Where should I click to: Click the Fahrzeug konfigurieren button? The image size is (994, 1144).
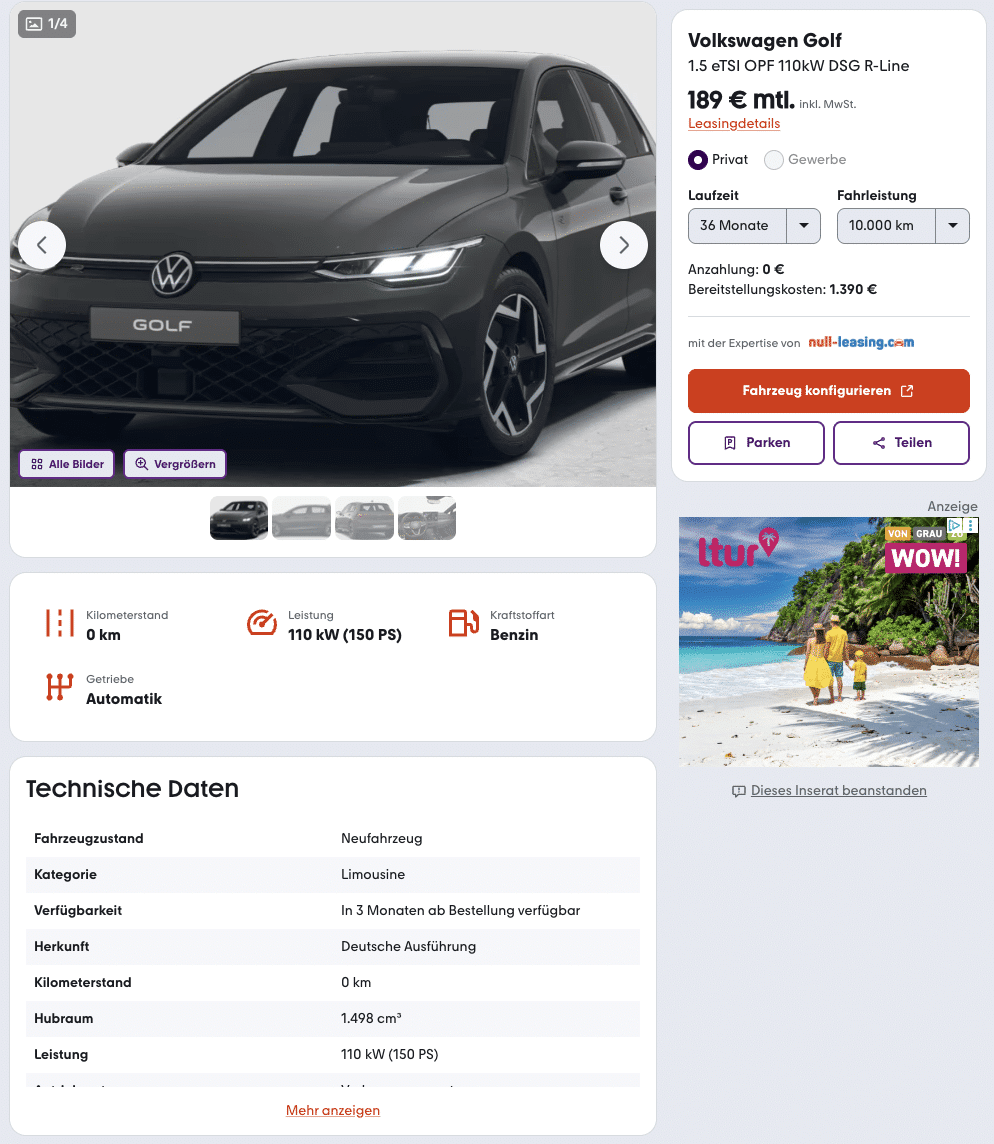(x=828, y=391)
